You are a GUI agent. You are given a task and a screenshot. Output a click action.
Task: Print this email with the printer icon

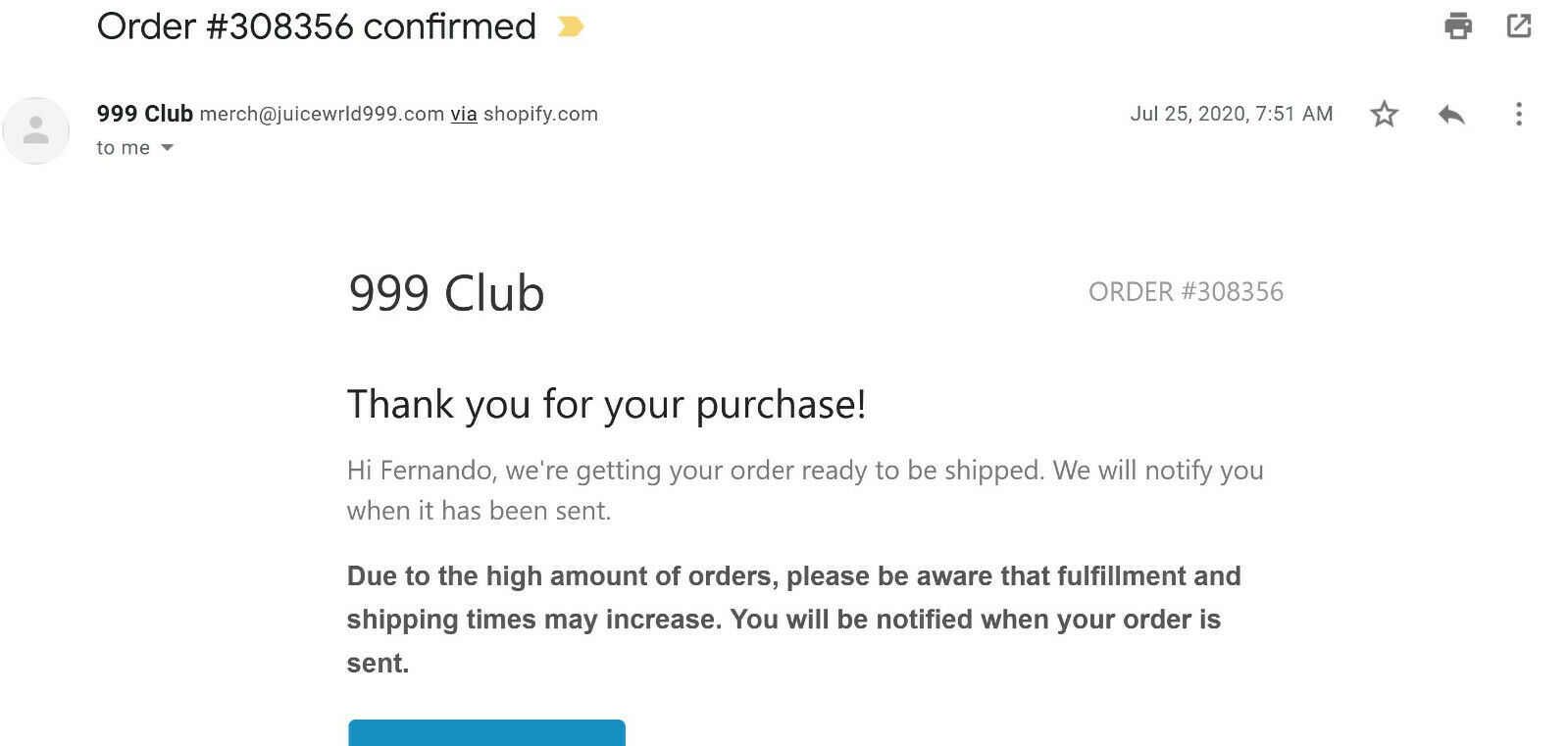tap(1458, 25)
